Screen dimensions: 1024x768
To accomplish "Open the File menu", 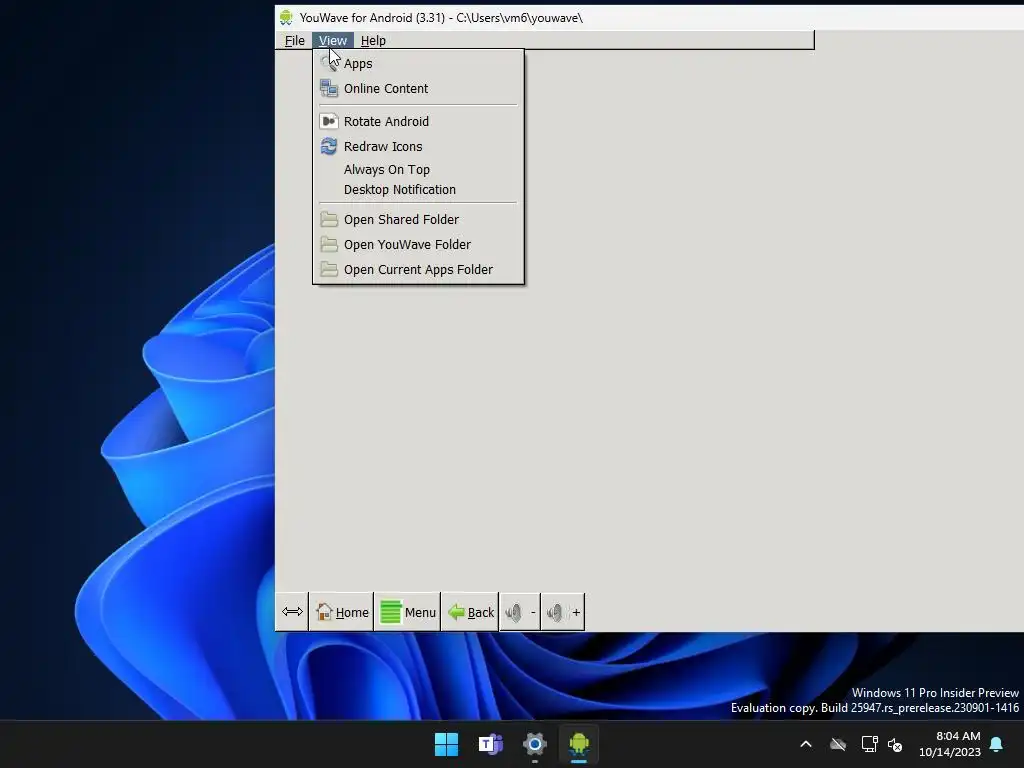I will pyautogui.click(x=295, y=40).
